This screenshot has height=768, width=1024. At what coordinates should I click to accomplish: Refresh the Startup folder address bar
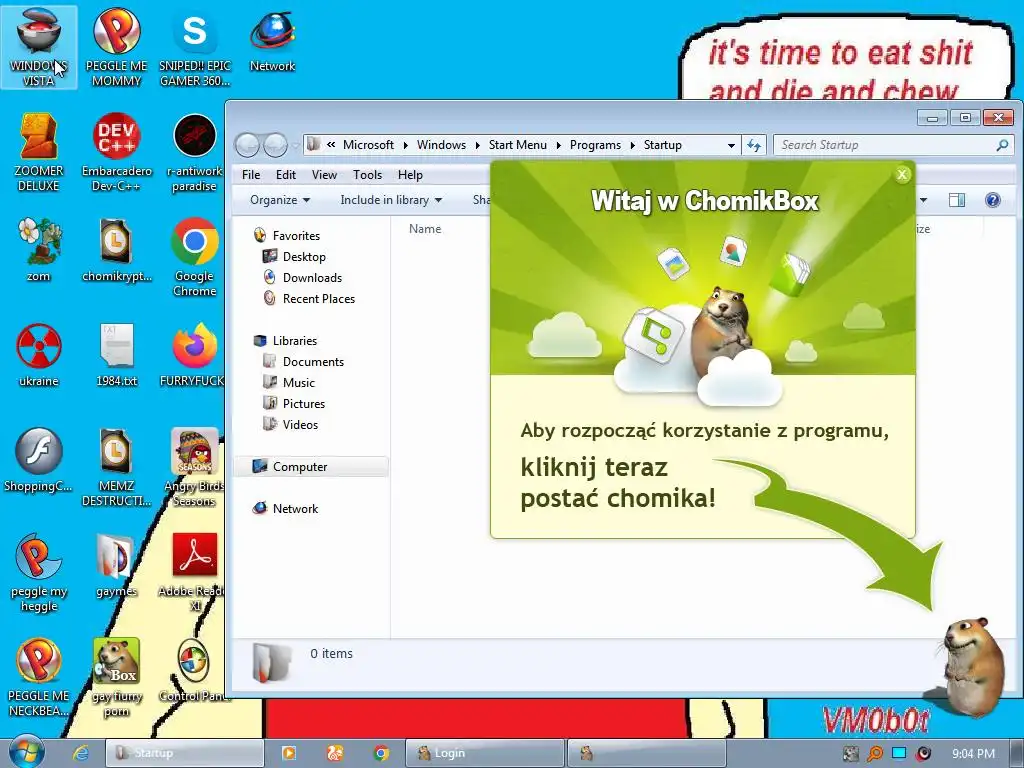point(754,145)
